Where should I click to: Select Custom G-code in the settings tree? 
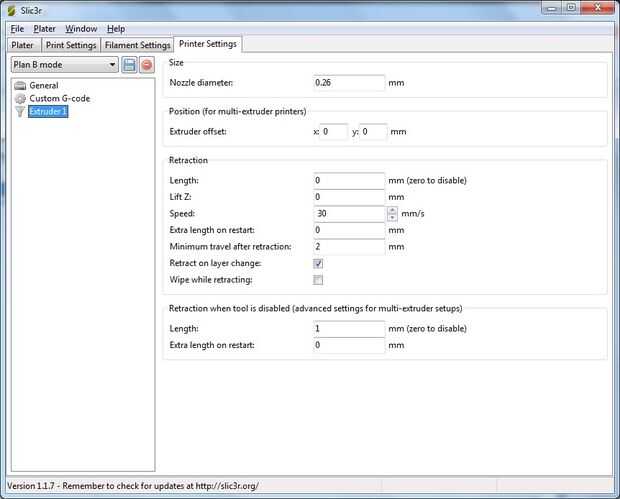click(x=60, y=98)
